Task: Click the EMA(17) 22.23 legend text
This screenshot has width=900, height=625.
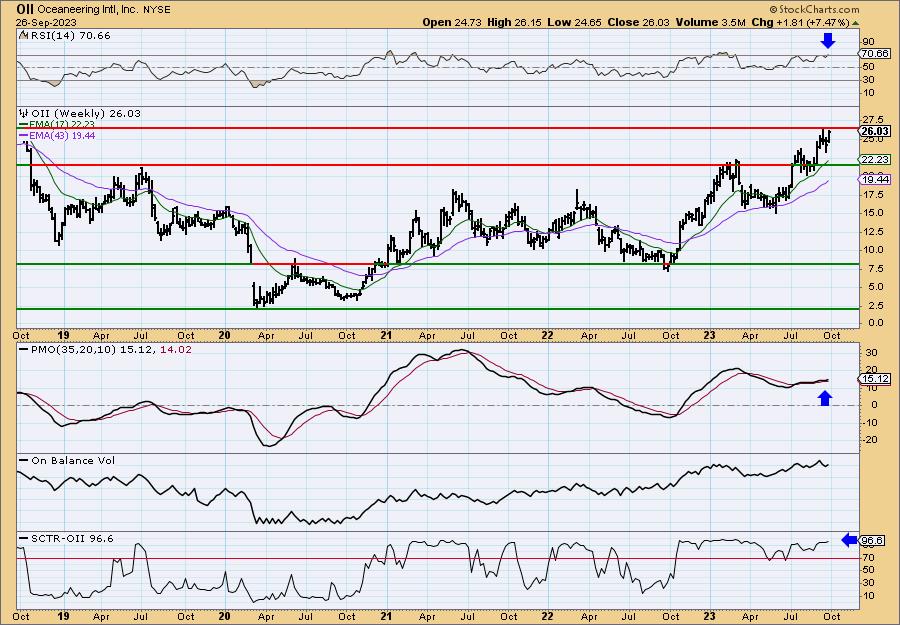Action: 62,125
